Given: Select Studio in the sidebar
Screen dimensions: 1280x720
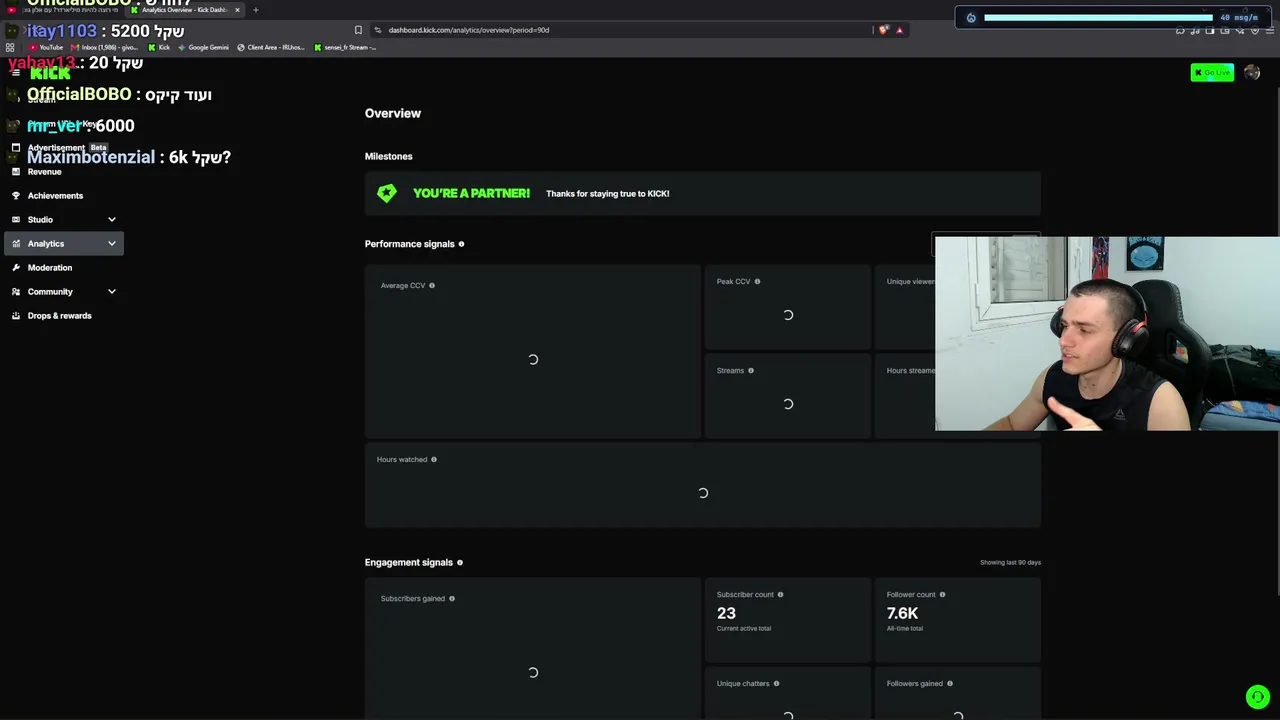Looking at the screenshot, I should [x=40, y=220].
